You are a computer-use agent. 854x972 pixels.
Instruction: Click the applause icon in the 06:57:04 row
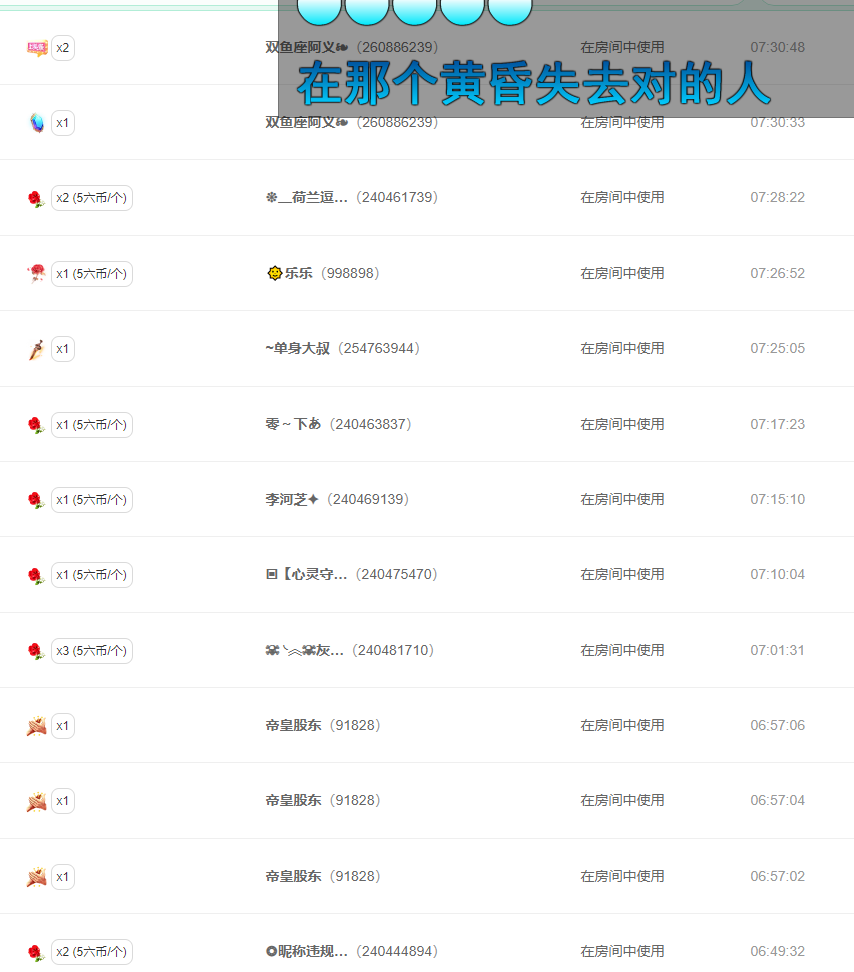pyautogui.click(x=37, y=801)
